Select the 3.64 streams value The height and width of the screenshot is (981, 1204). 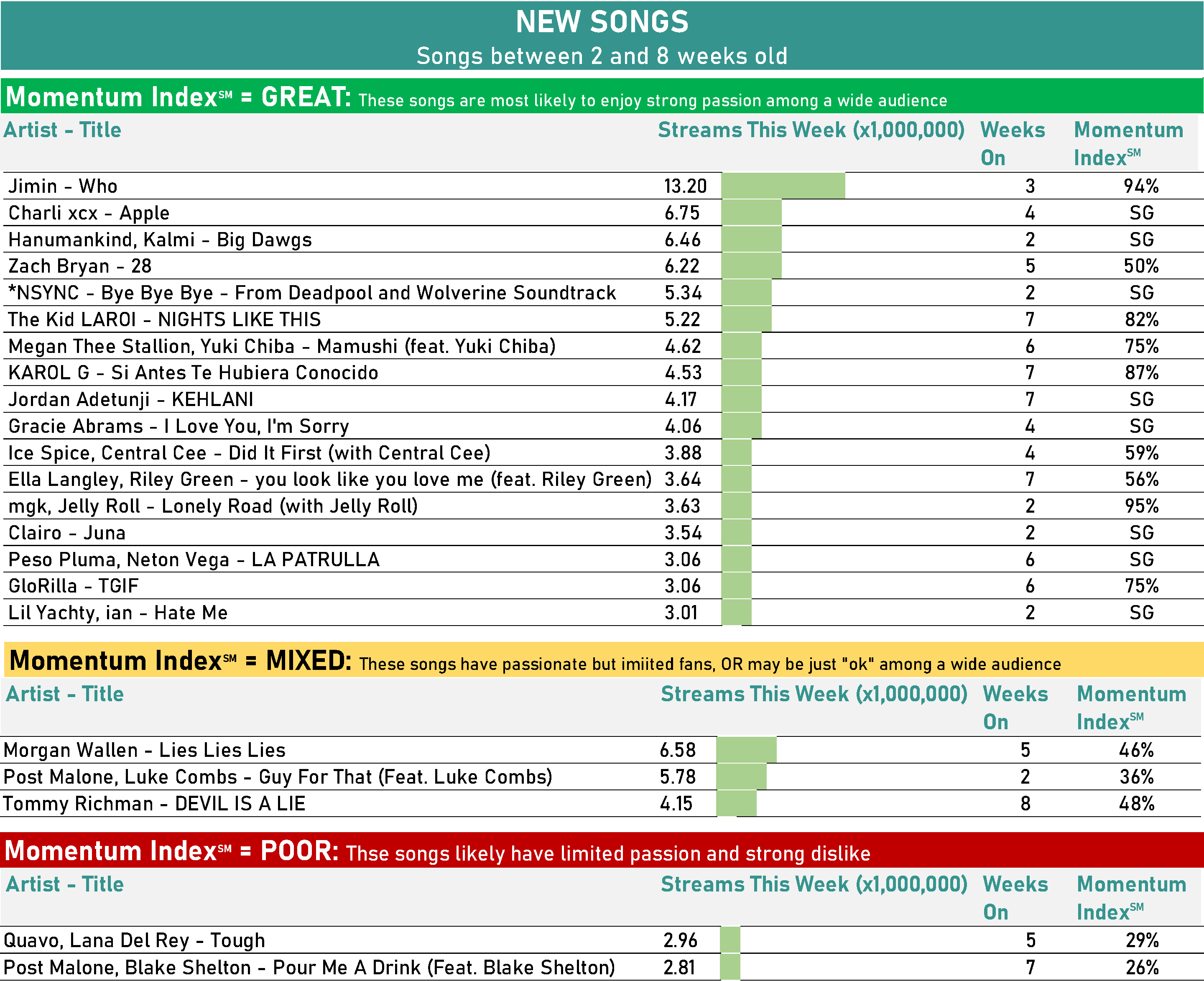click(x=683, y=479)
